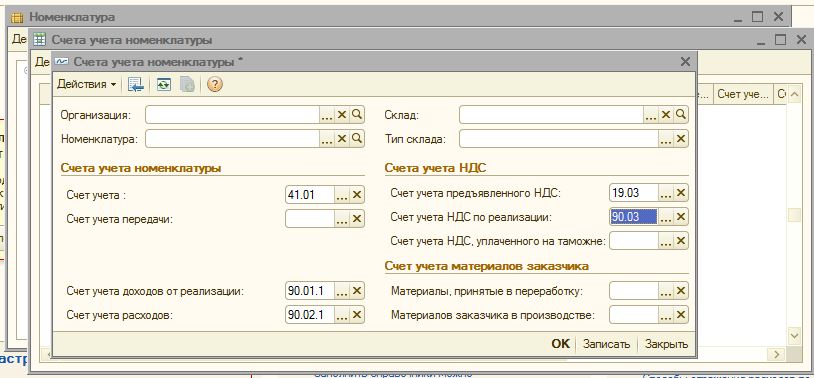Click into the Организация input field

coord(233,115)
